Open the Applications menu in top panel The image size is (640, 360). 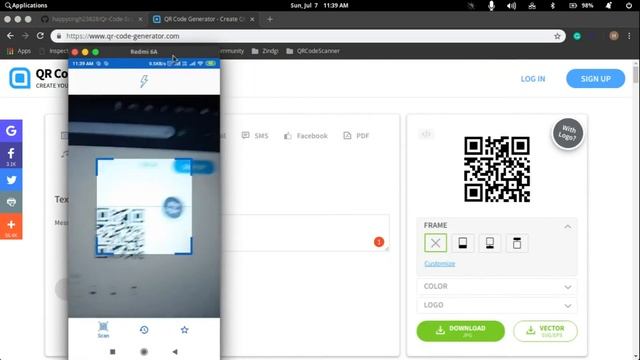26,5
